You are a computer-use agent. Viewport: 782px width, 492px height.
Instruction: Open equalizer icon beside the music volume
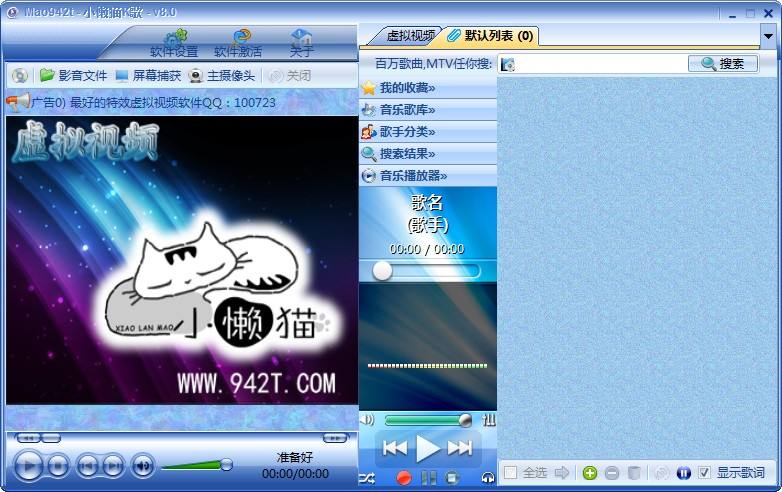489,420
